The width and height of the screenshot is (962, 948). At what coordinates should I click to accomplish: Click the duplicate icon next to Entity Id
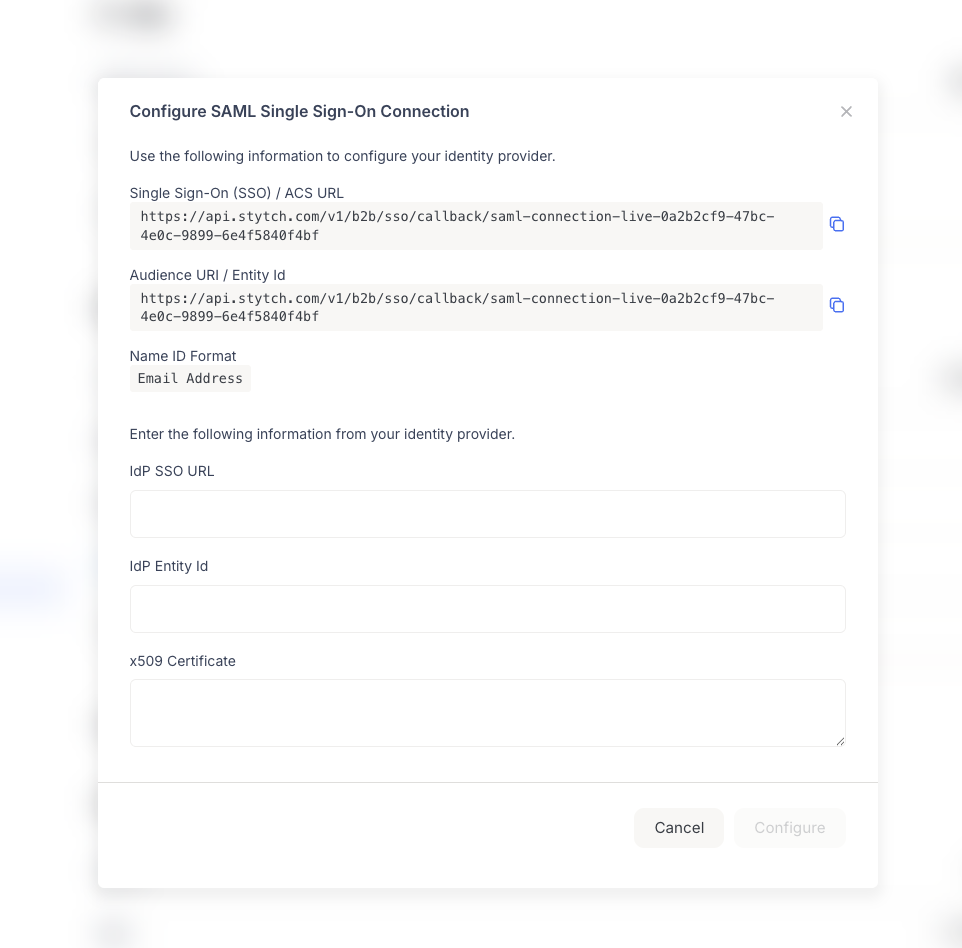[x=837, y=305]
